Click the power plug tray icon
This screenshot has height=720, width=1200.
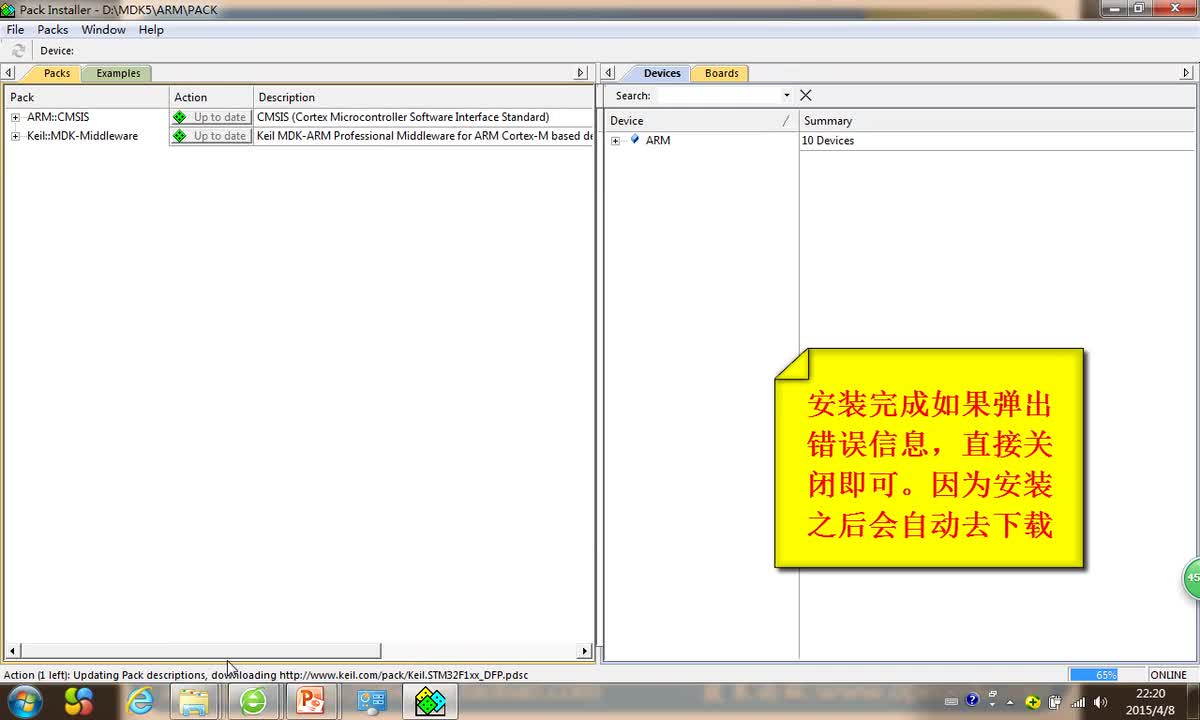click(x=1055, y=702)
